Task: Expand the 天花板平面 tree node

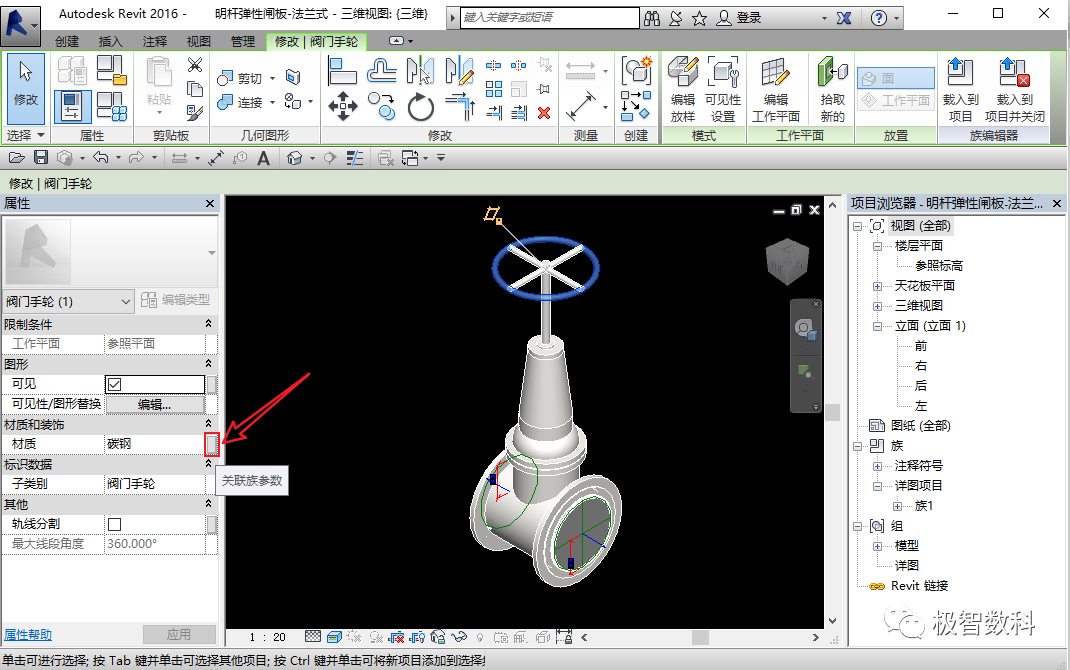Action: pos(878,286)
